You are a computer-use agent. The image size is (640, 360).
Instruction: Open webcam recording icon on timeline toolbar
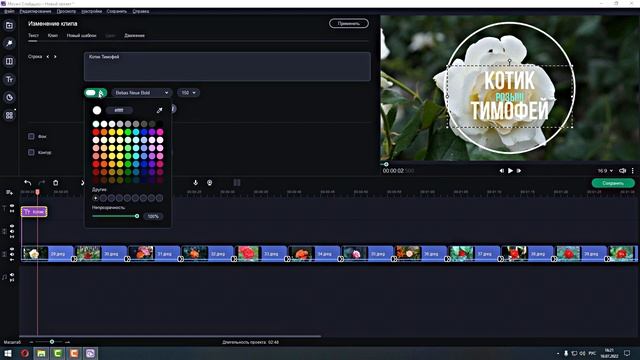pos(209,182)
